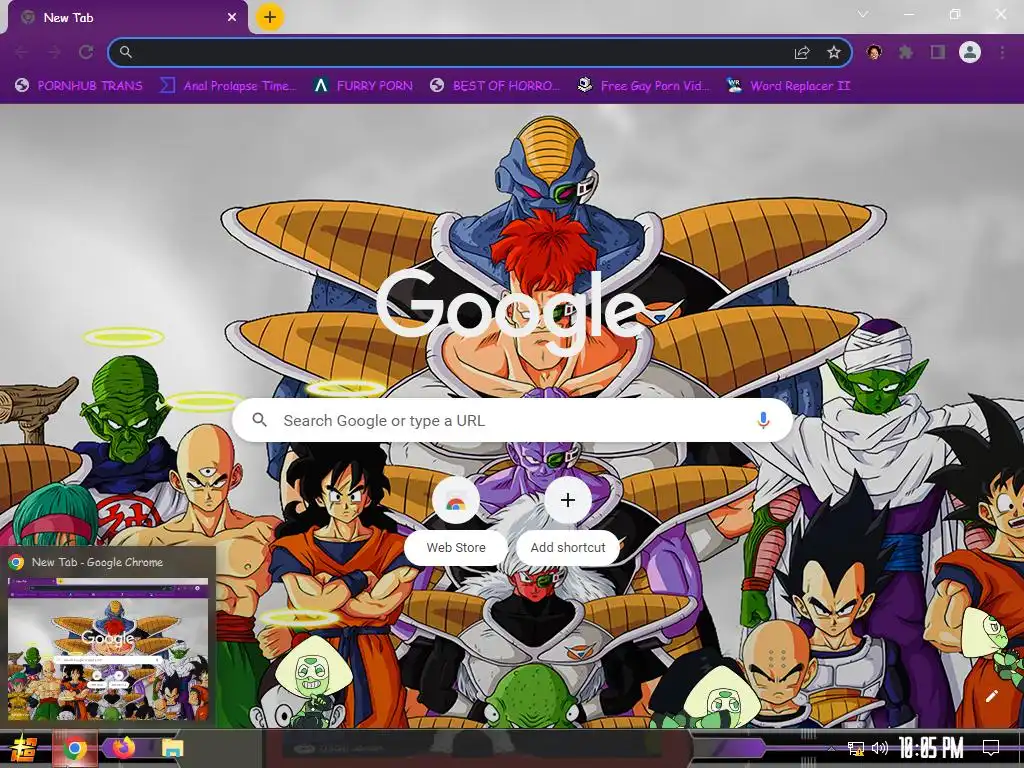Click the magnifier icon in Google search box
The height and width of the screenshot is (768, 1024).
tap(259, 420)
